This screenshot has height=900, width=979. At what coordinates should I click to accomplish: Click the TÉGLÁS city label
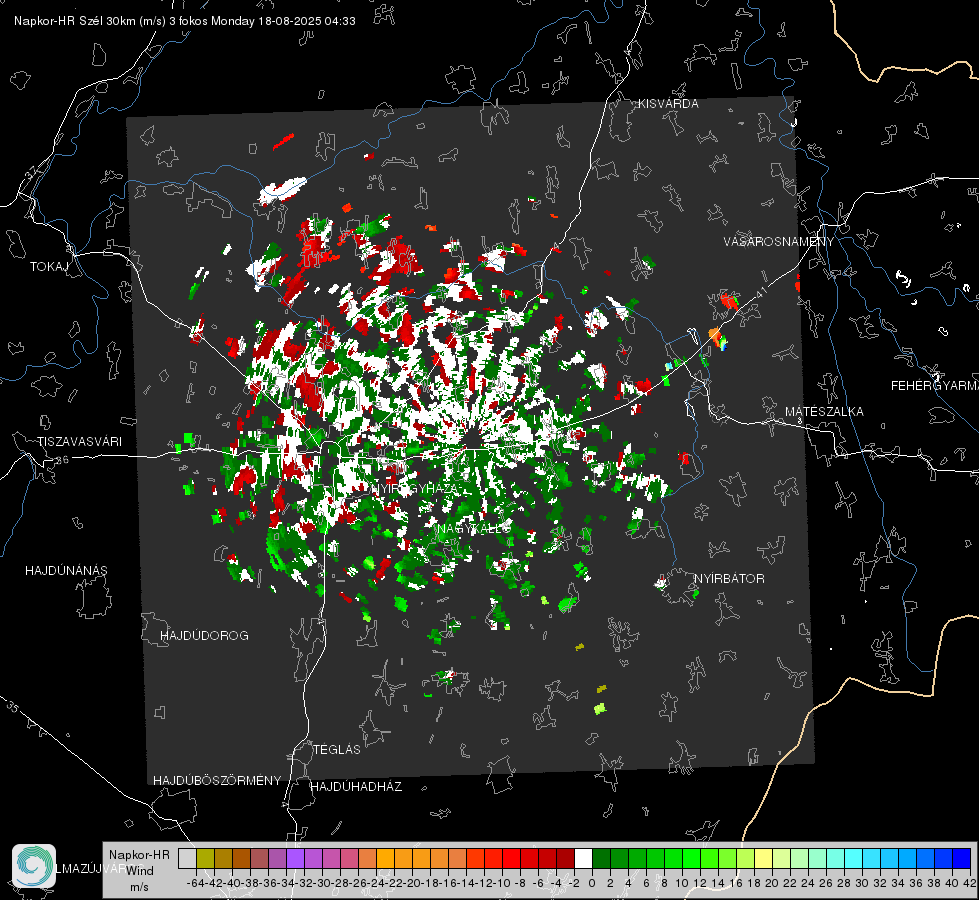(x=337, y=749)
